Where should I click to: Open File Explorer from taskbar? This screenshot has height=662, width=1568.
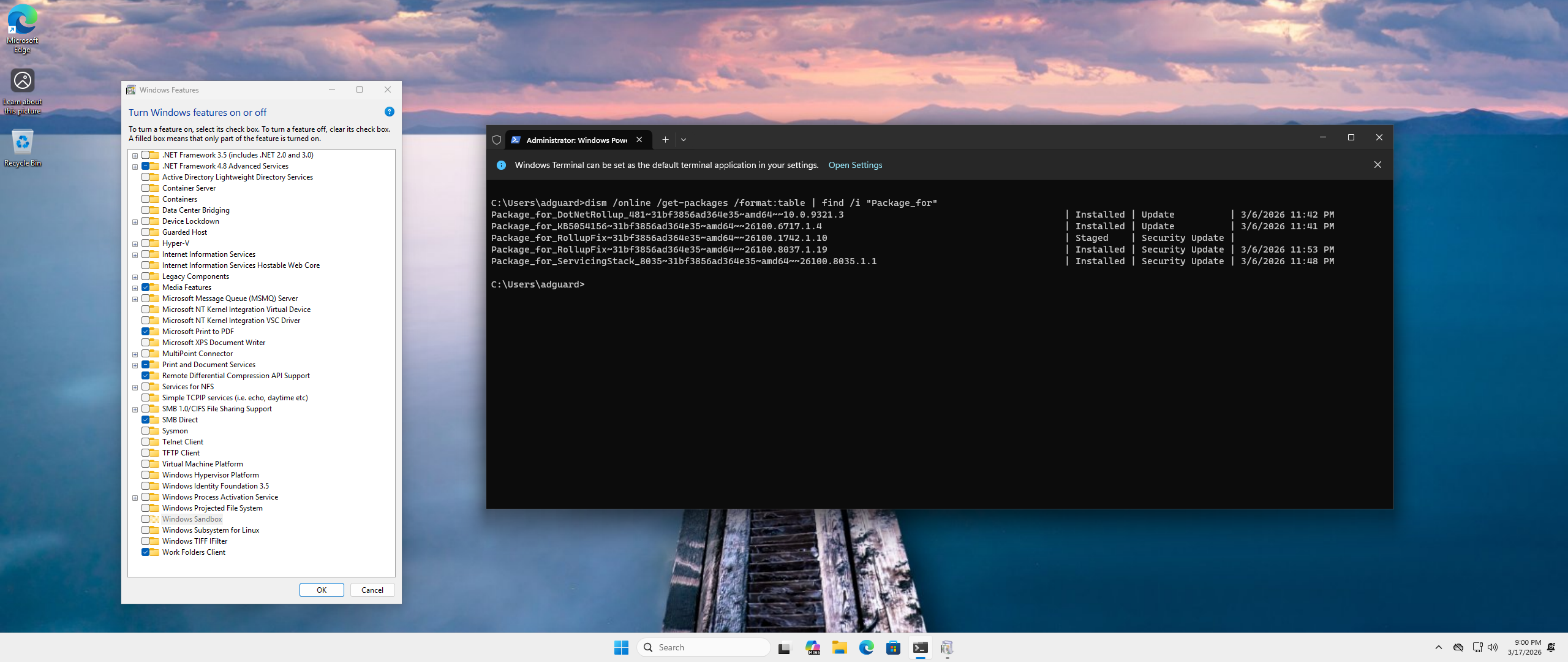pos(839,647)
